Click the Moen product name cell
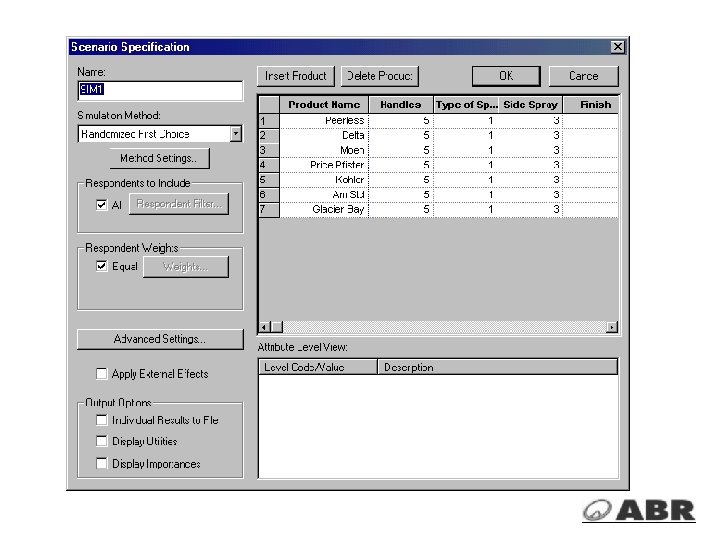Screen dimensions: 720x540 tap(324, 151)
